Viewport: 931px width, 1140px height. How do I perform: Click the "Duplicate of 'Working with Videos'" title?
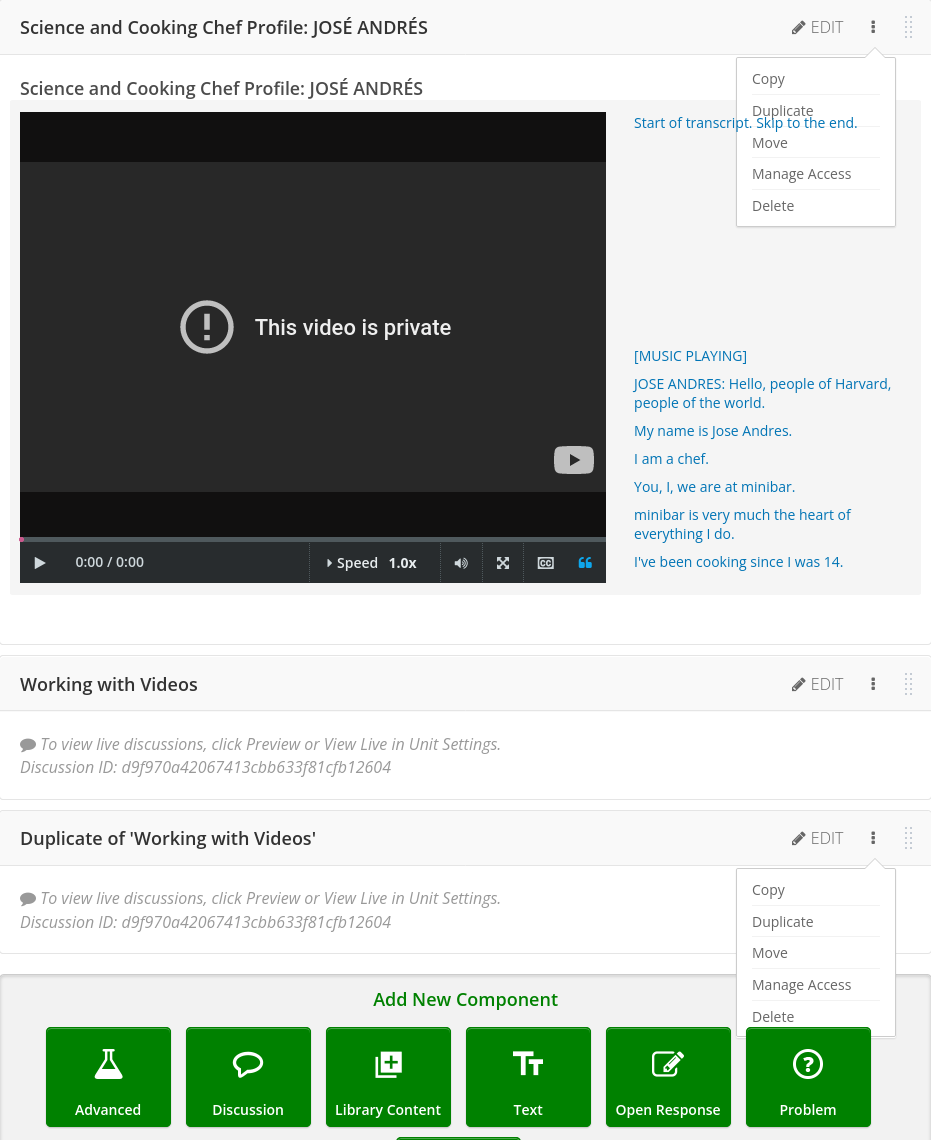(168, 838)
